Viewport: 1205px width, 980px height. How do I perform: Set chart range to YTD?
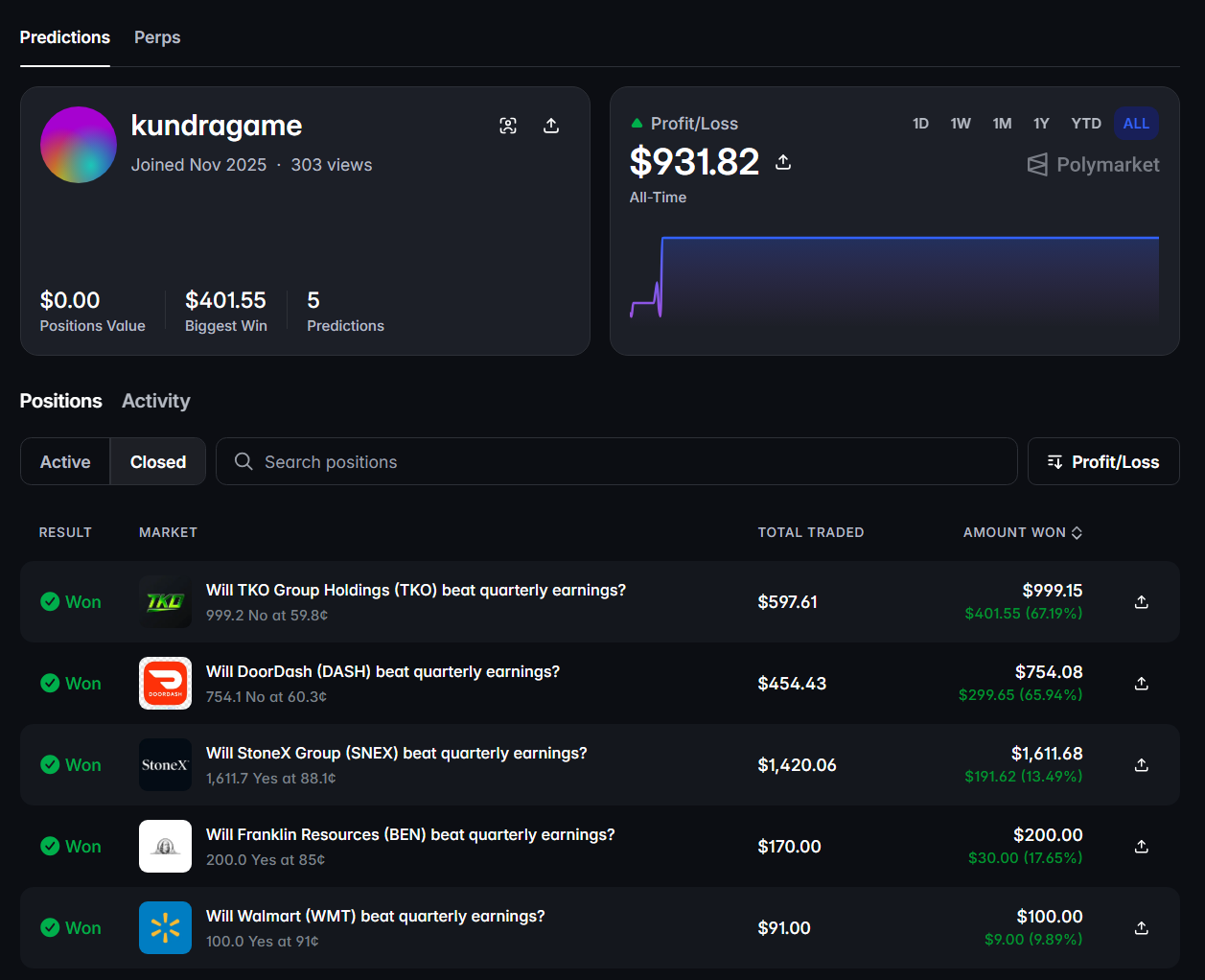click(1086, 124)
